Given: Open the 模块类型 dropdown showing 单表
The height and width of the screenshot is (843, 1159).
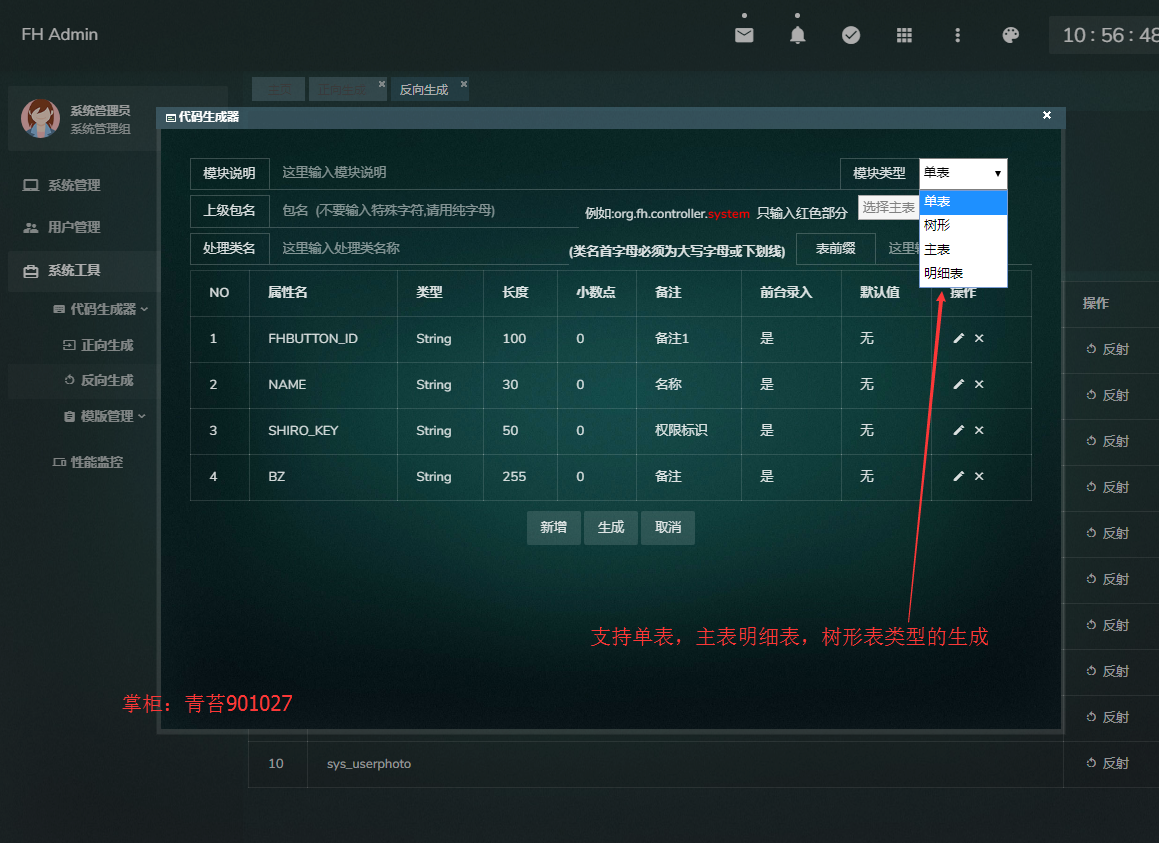Looking at the screenshot, I should point(962,173).
